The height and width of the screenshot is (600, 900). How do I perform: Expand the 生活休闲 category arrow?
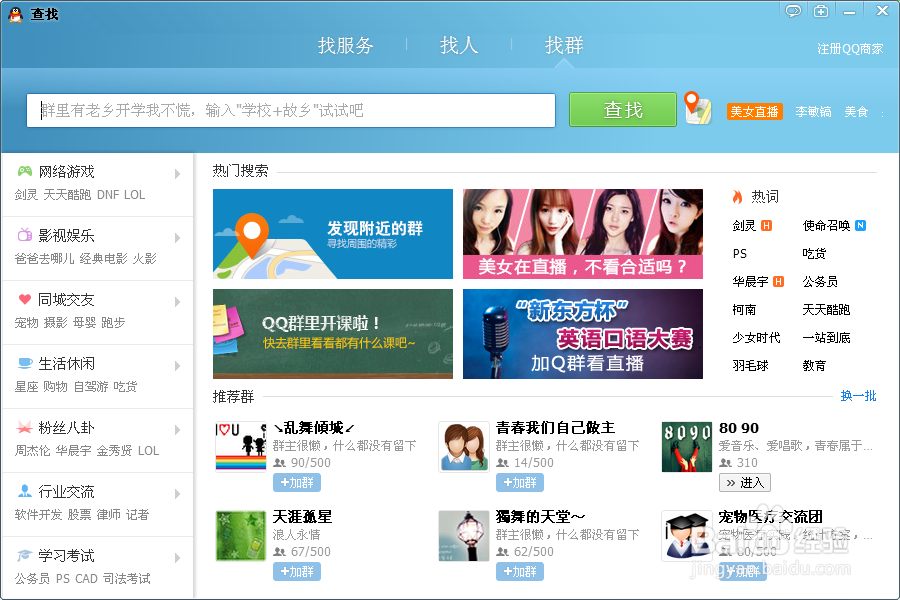177,366
